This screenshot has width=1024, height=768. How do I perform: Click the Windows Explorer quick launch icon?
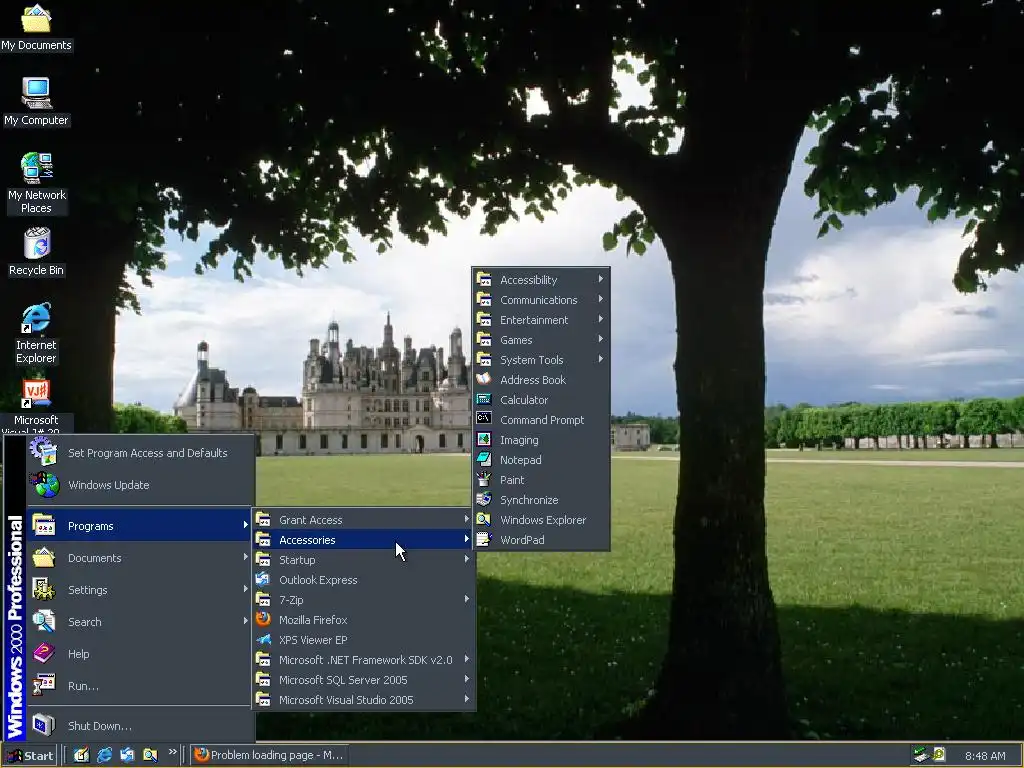pos(150,755)
